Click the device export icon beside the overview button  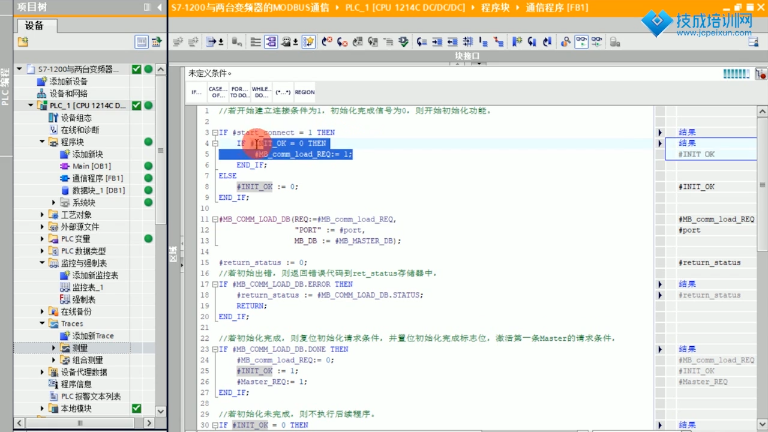point(157,42)
